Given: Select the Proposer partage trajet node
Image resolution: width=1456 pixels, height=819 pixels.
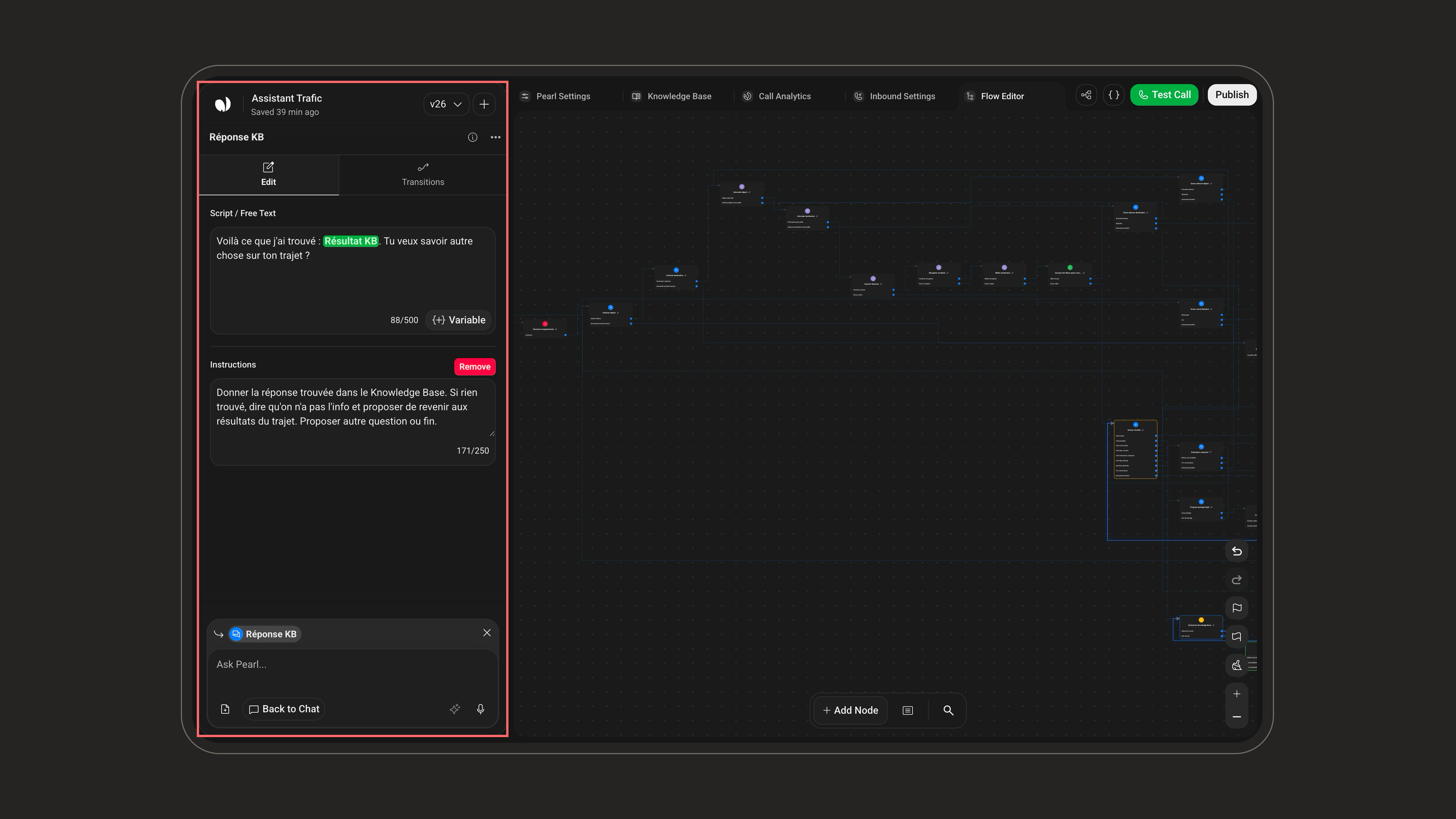Looking at the screenshot, I should click(x=1201, y=509).
